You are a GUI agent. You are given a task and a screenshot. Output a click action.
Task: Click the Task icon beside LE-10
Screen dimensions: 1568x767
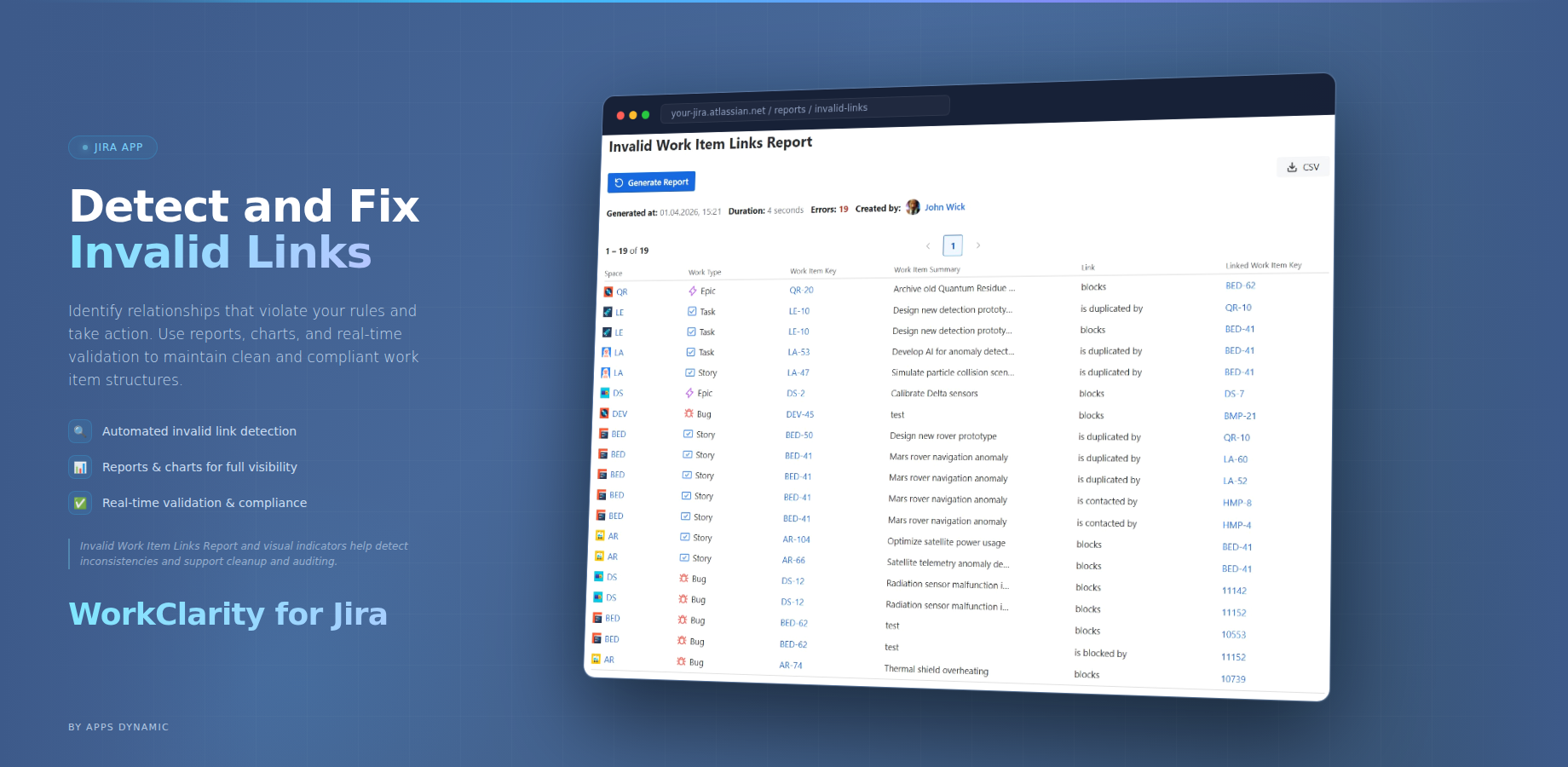pyautogui.click(x=690, y=311)
